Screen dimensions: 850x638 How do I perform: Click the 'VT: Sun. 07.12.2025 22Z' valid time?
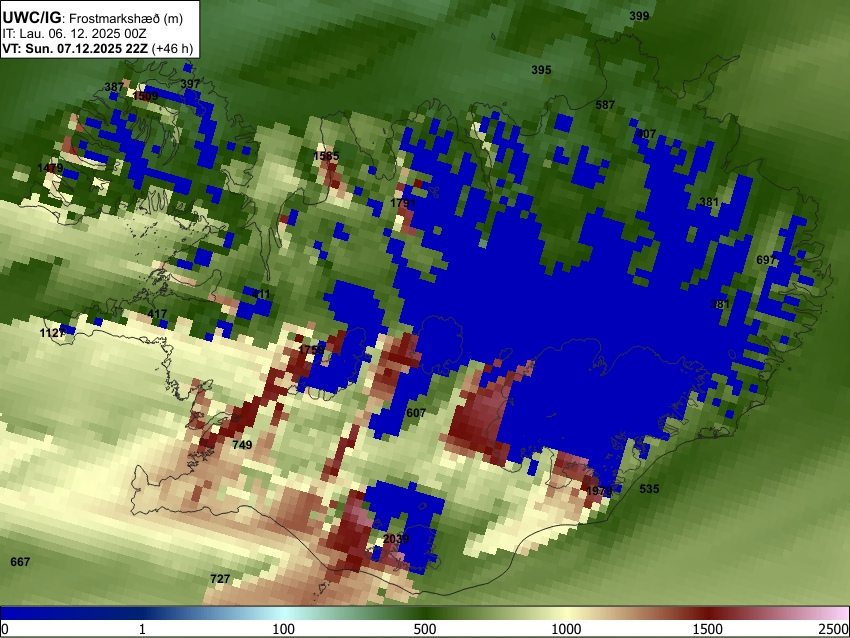click(x=75, y=48)
